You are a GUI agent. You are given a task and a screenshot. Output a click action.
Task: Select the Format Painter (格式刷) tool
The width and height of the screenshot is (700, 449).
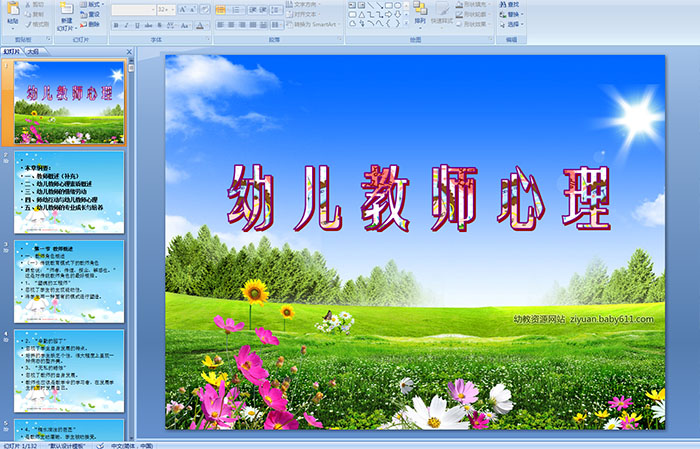coord(37,24)
